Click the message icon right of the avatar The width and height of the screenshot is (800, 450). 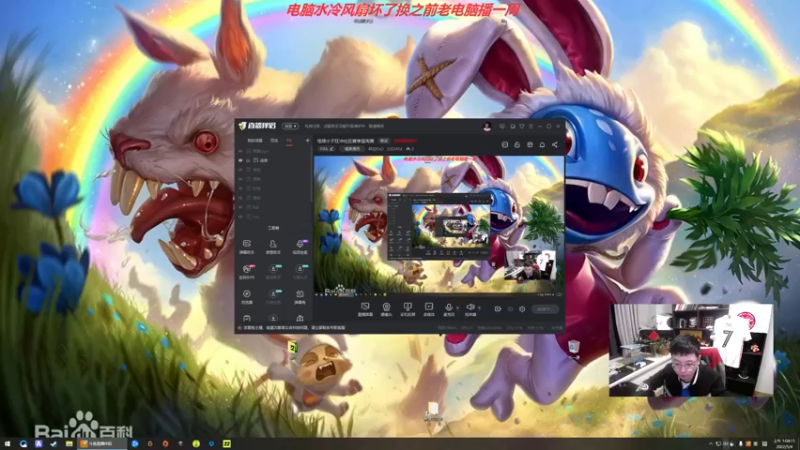(x=503, y=126)
